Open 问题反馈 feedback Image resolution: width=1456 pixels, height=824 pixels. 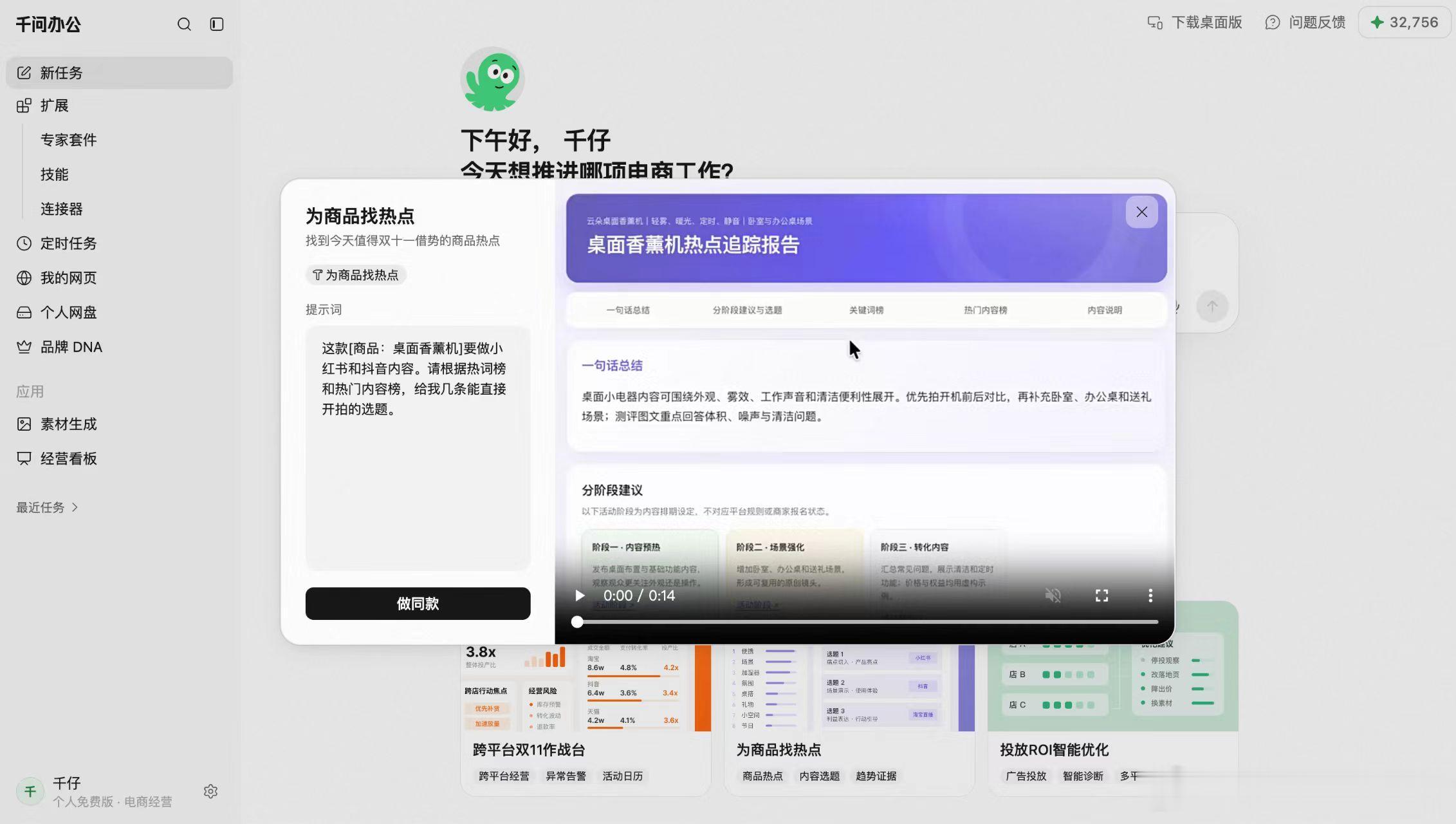click(x=1305, y=23)
